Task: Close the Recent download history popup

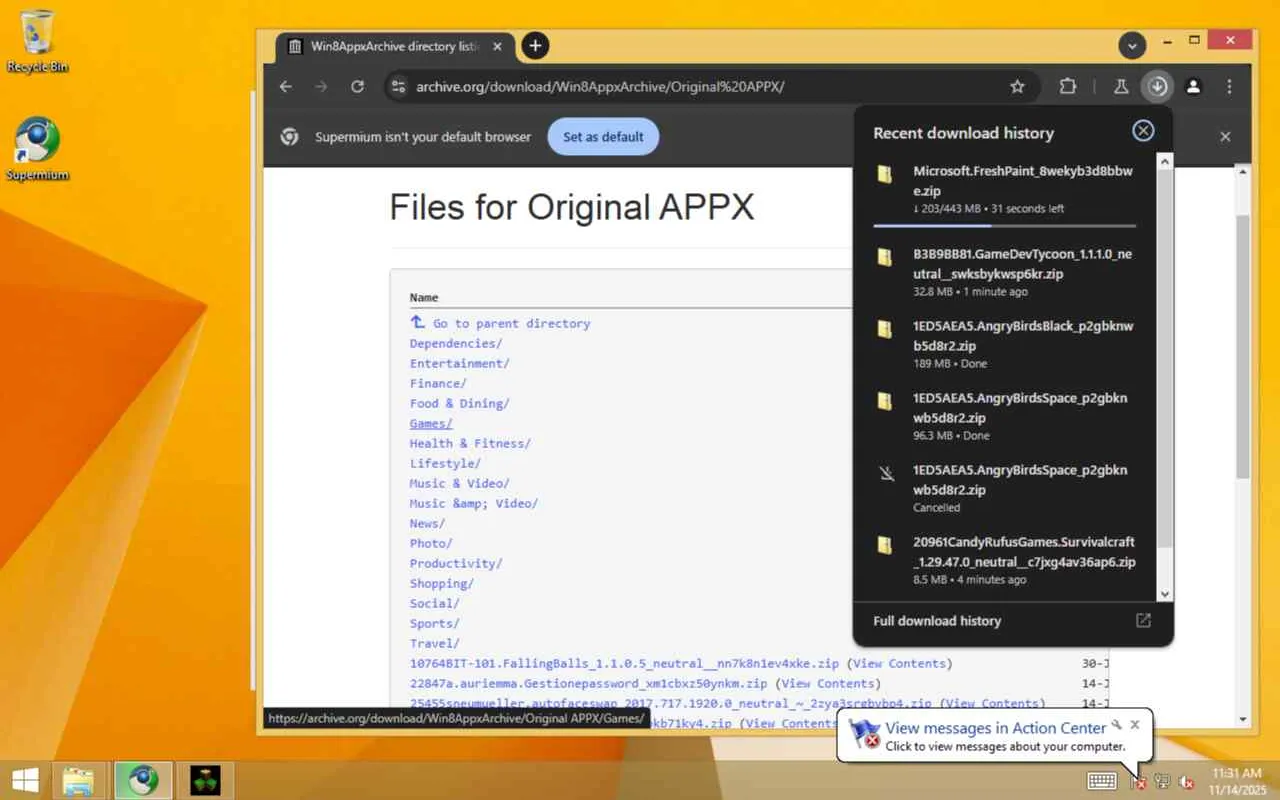Action: click(1143, 131)
